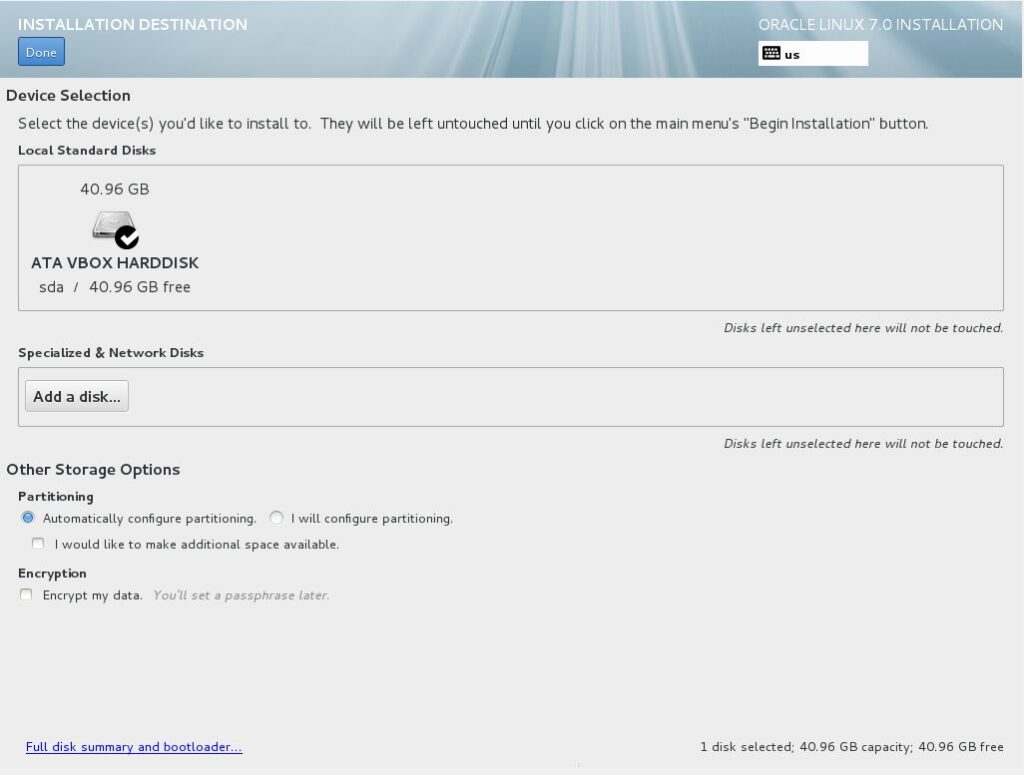1024x775 pixels.
Task: Select Automatically configure partitioning radio button
Action: pyautogui.click(x=27, y=518)
